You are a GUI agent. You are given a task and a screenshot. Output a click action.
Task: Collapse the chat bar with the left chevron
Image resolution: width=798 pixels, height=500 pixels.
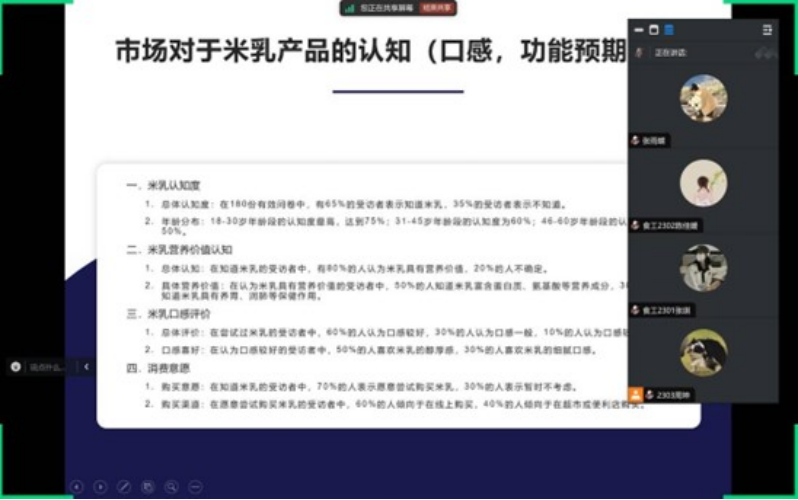pos(86,367)
